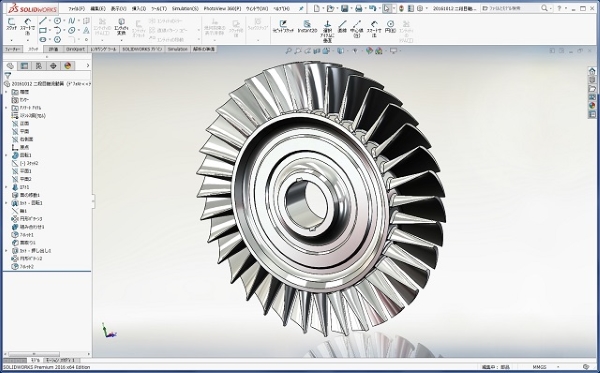This screenshot has height=373, width=600.
Task: Click the Home icon in the right task pane
Action: (592, 71)
